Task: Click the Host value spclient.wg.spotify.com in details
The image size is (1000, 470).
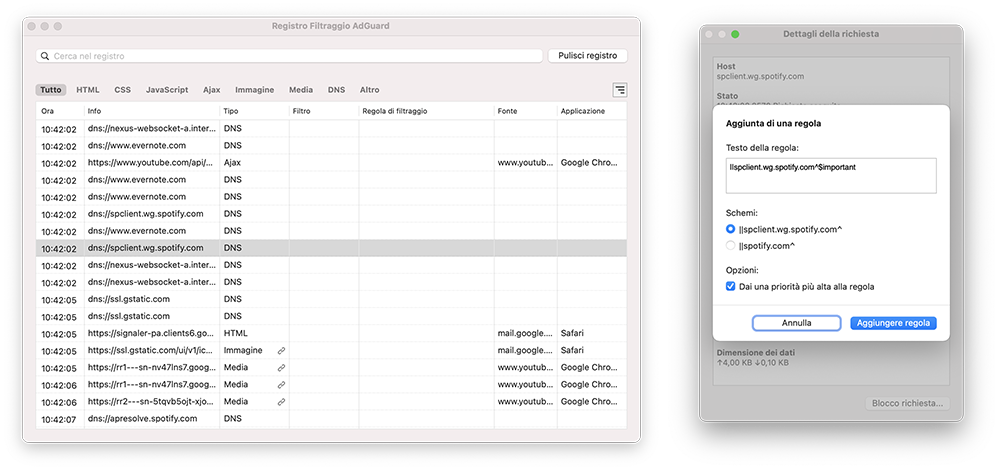Action: click(x=760, y=76)
